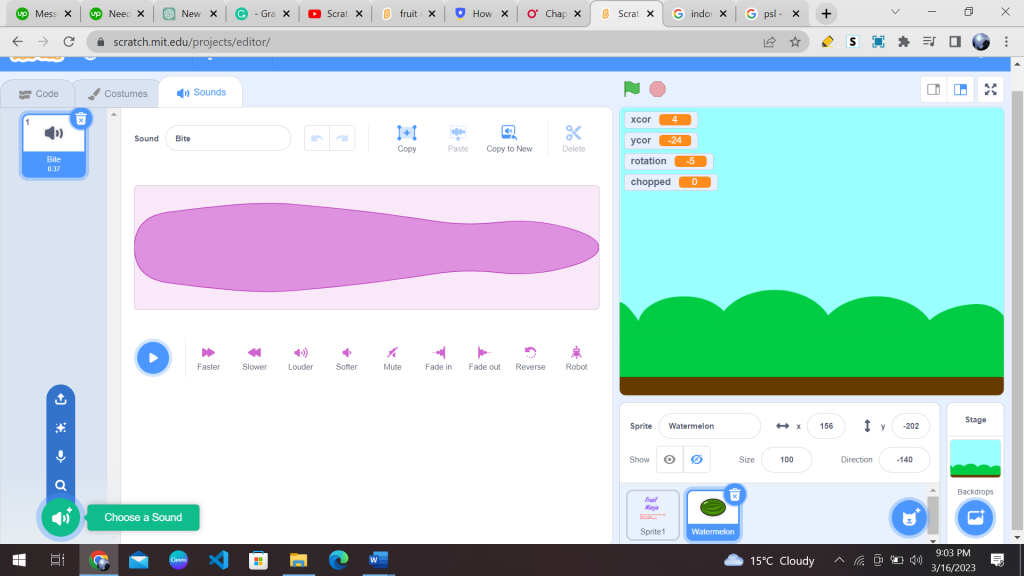Play the Bite sound
Screen dimensions: 1024x576
(153, 357)
